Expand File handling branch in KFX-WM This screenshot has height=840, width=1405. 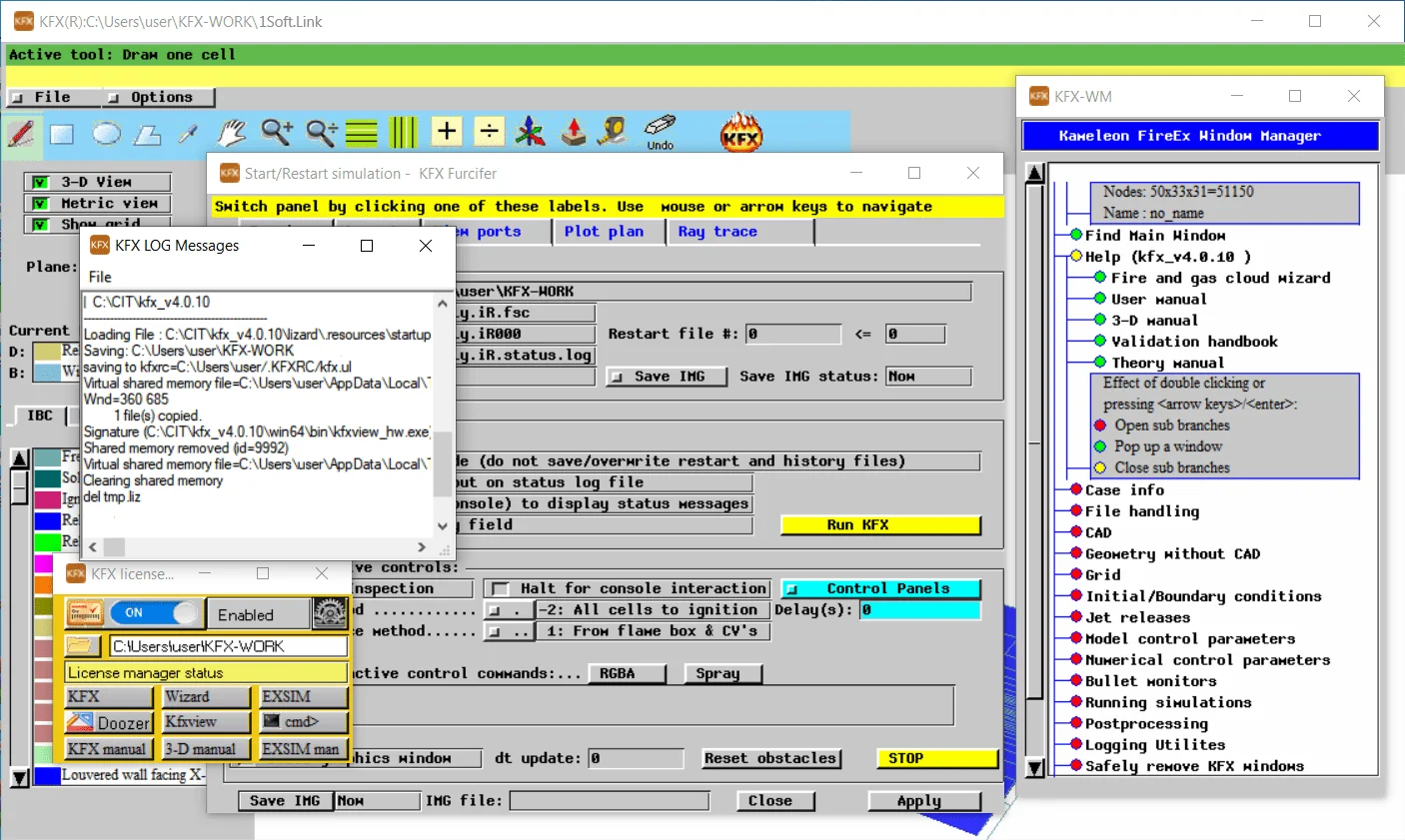pyautogui.click(x=1076, y=510)
